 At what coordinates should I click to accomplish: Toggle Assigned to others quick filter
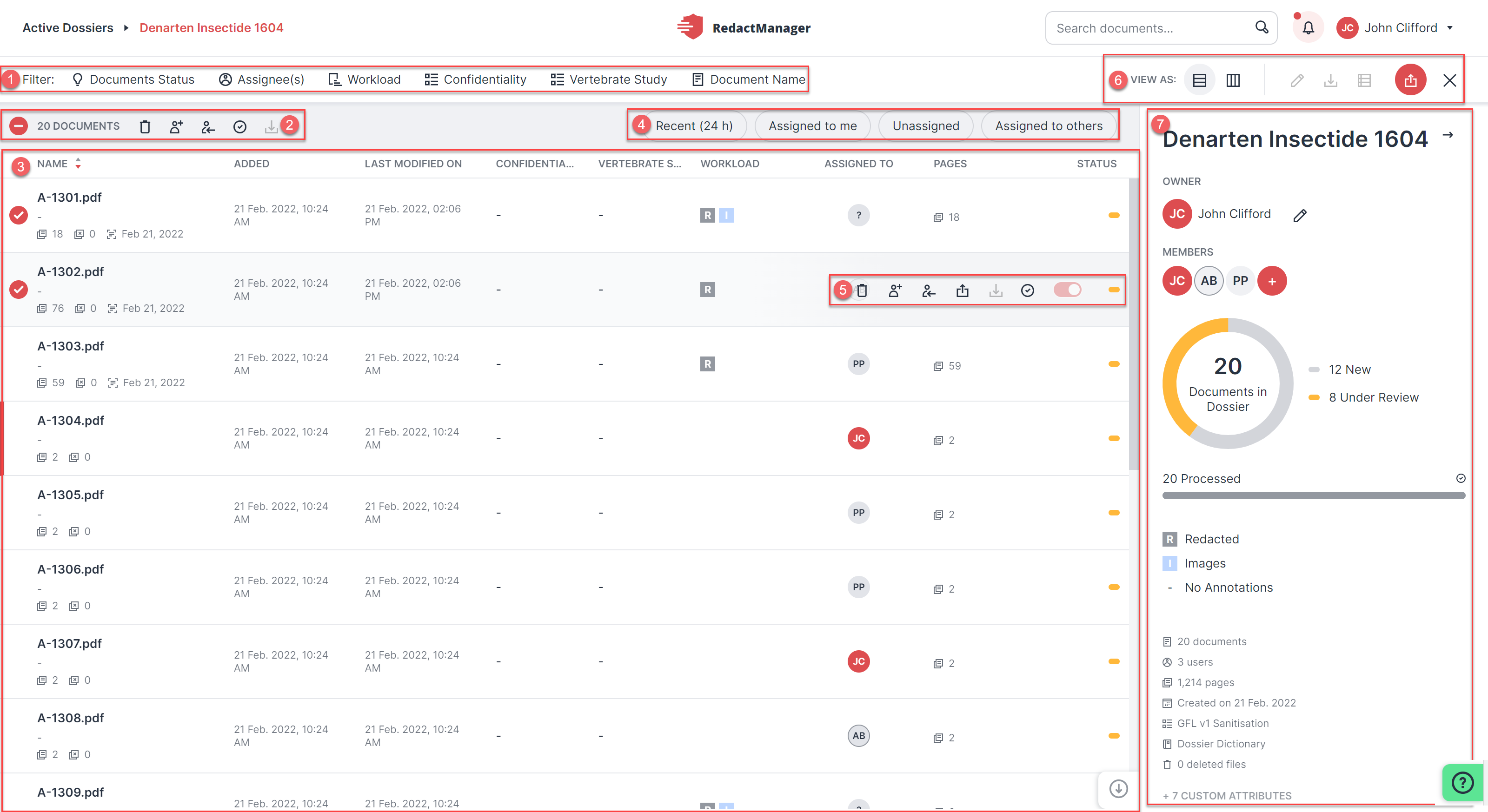click(x=1049, y=126)
